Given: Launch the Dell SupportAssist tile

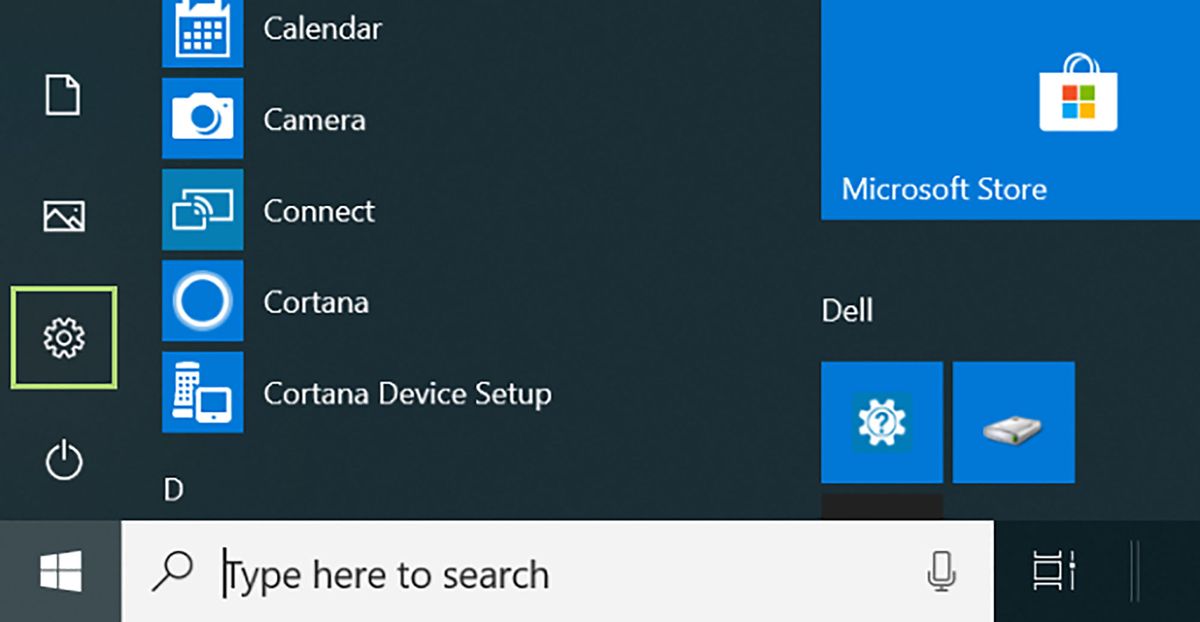Looking at the screenshot, I should coord(881,422).
